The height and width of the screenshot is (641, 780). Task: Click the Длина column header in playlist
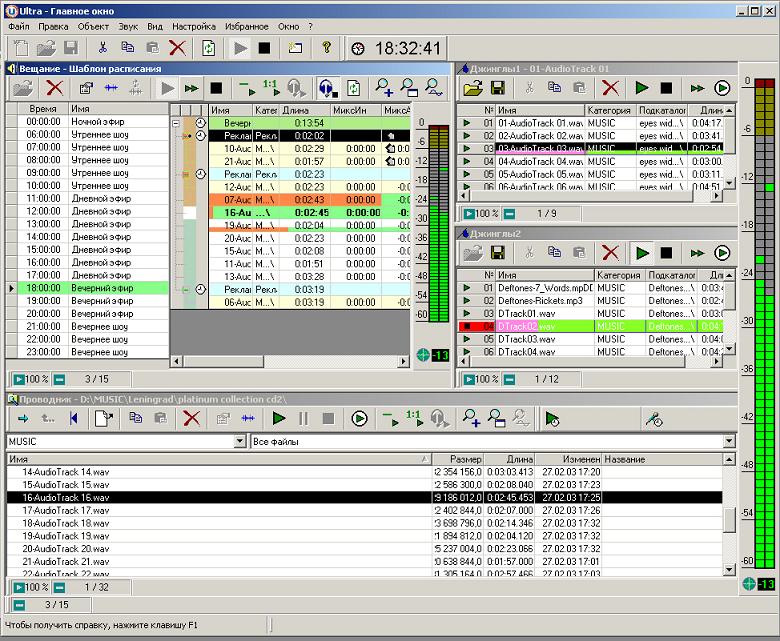click(x=305, y=110)
